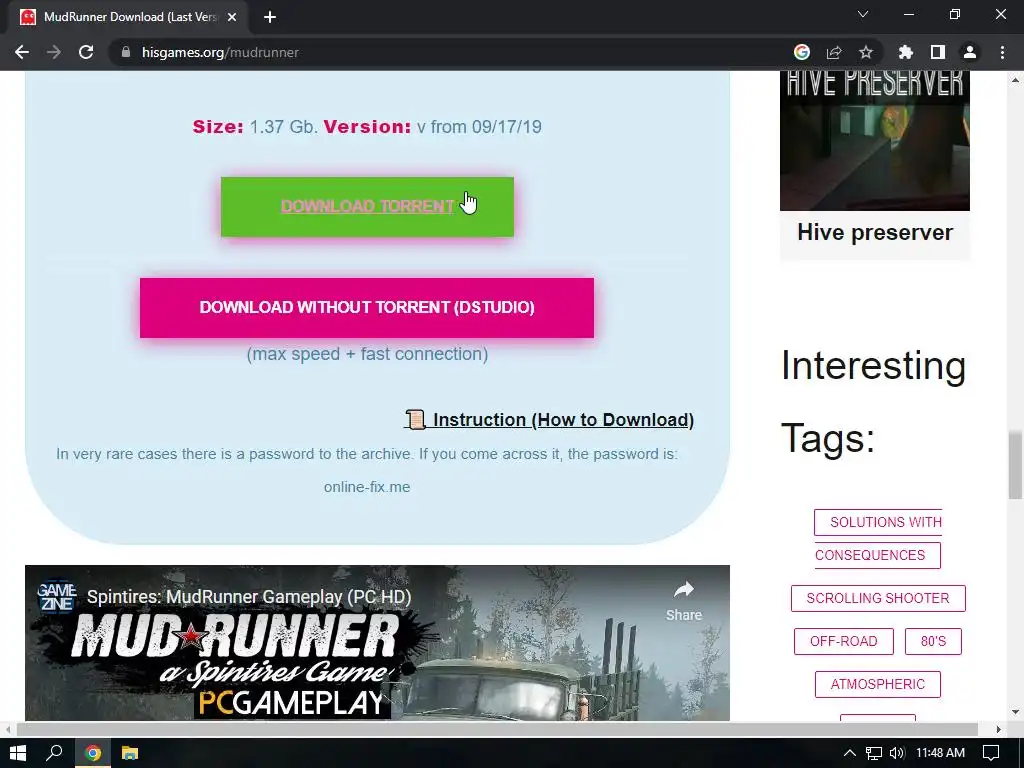1024x768 pixels.
Task: Toggle the browser side panel icon
Action: point(938,52)
